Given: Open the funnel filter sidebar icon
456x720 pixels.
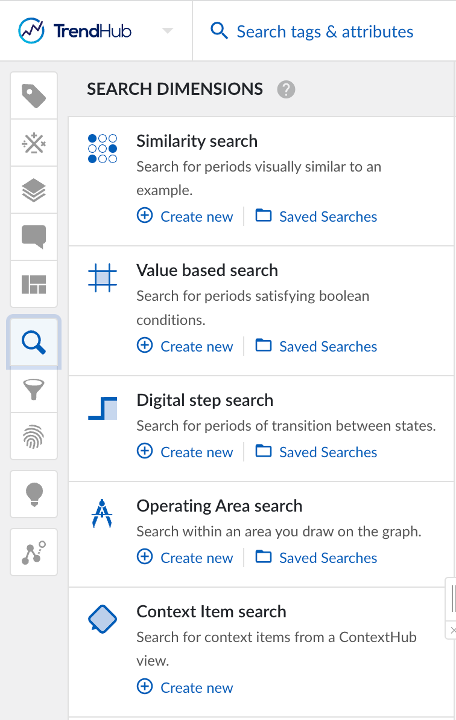Looking at the screenshot, I should coord(34,390).
